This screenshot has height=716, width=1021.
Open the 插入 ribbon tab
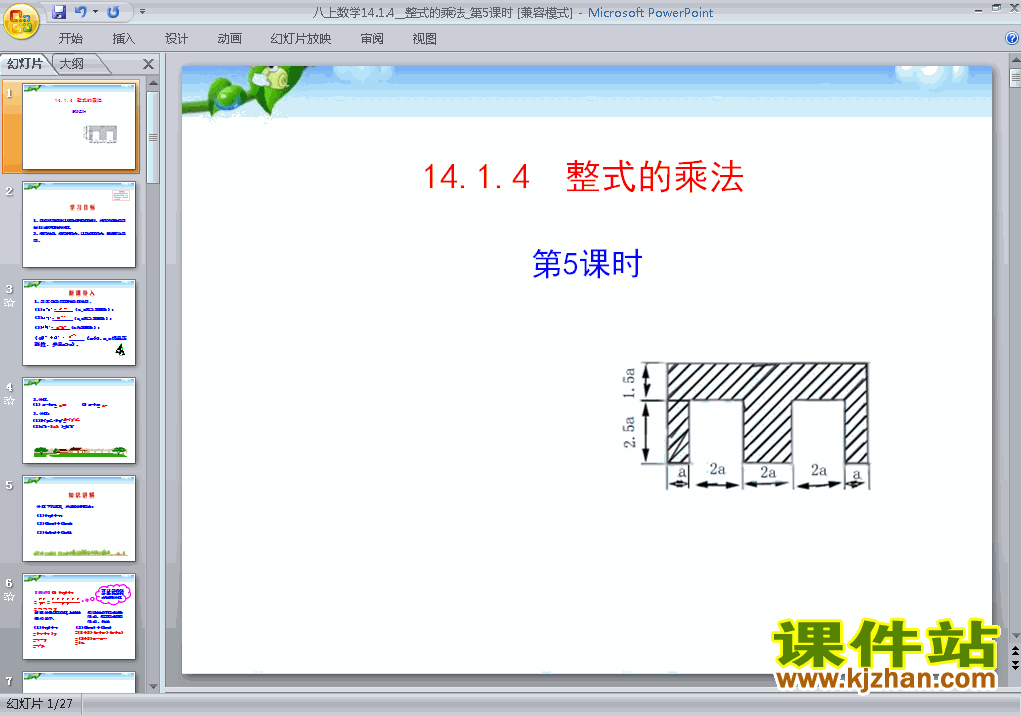(x=123, y=38)
